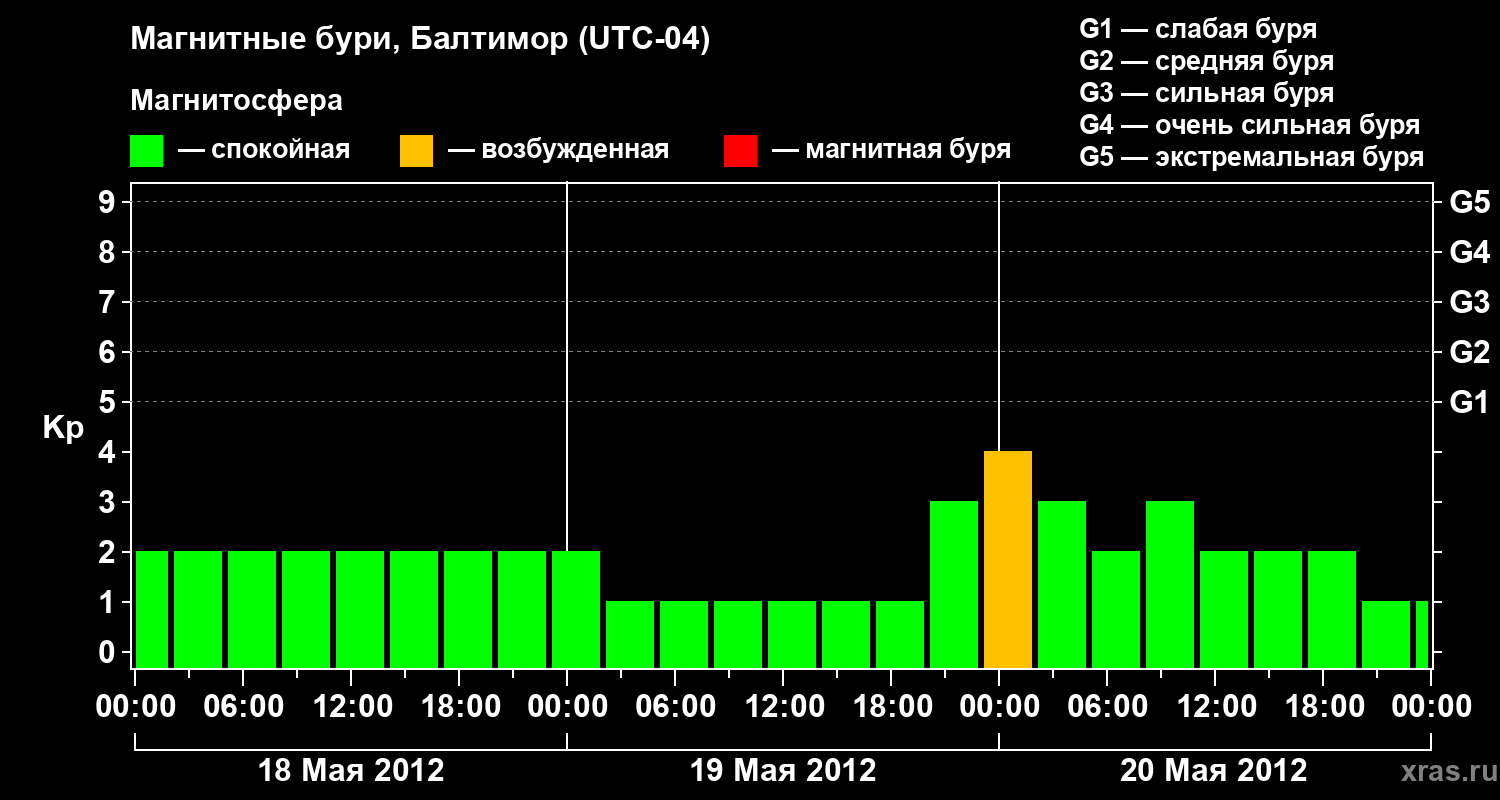Click the 'Kp' axis label
Image resolution: width=1500 pixels, height=800 pixels.
[x=63, y=429]
